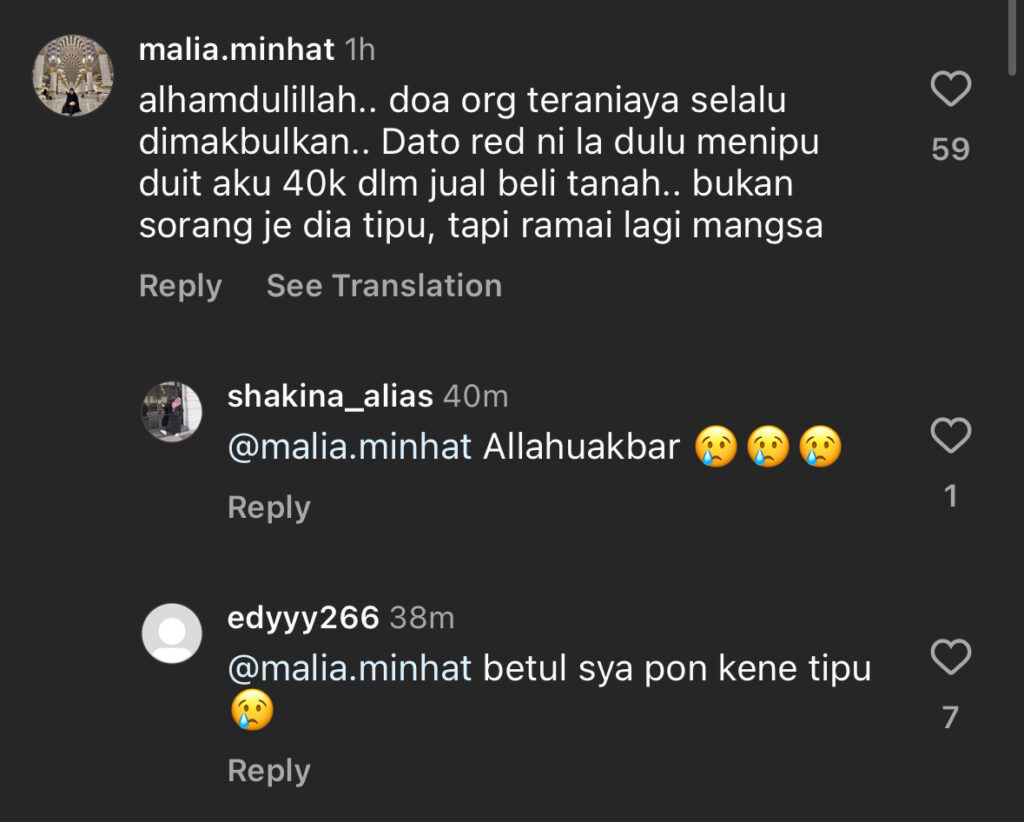Like malia.minhat's comment with heart icon
The width and height of the screenshot is (1024, 822).
950,88
